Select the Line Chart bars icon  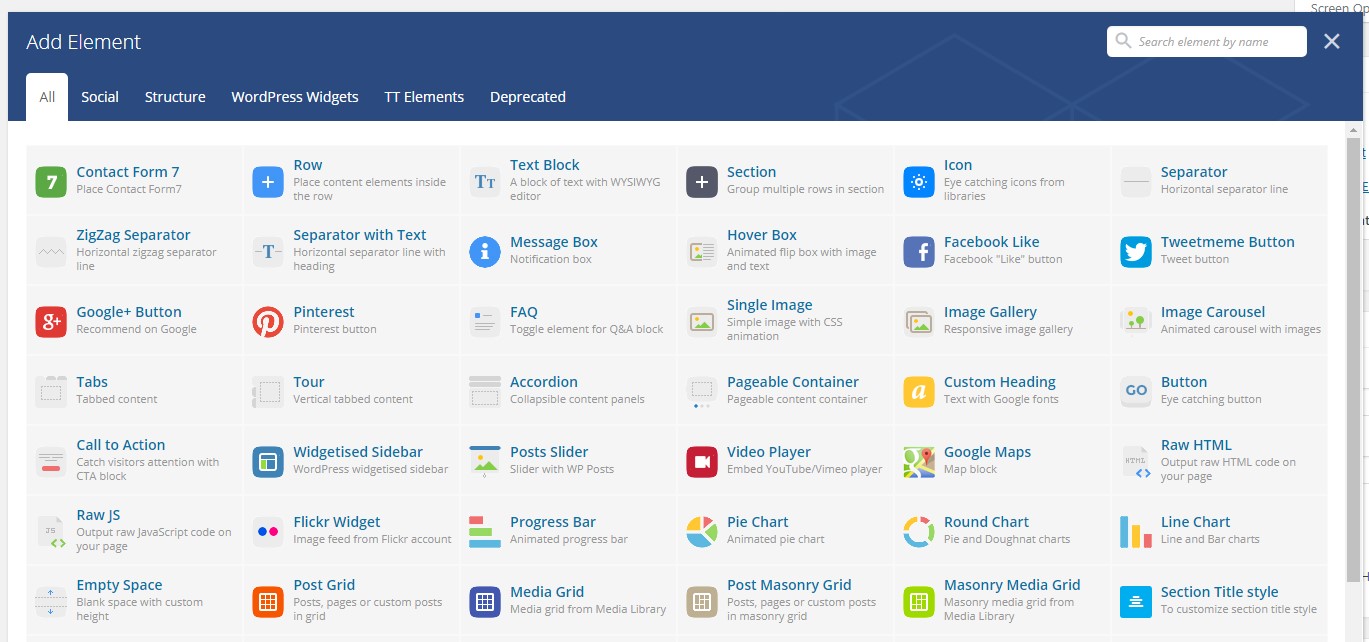[1136, 532]
